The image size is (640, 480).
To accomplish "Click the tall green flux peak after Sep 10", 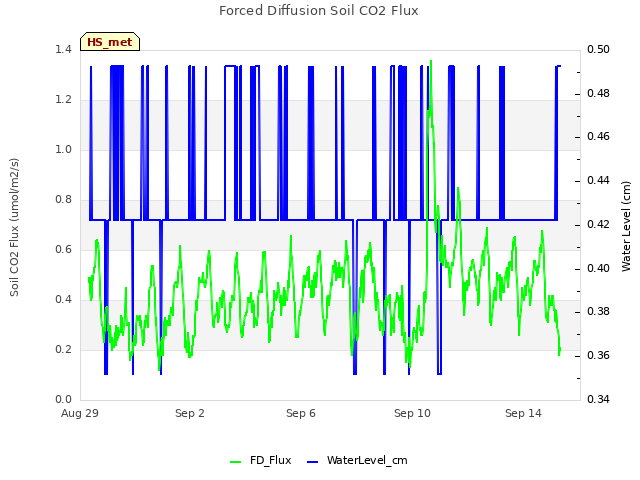I will point(431,62).
